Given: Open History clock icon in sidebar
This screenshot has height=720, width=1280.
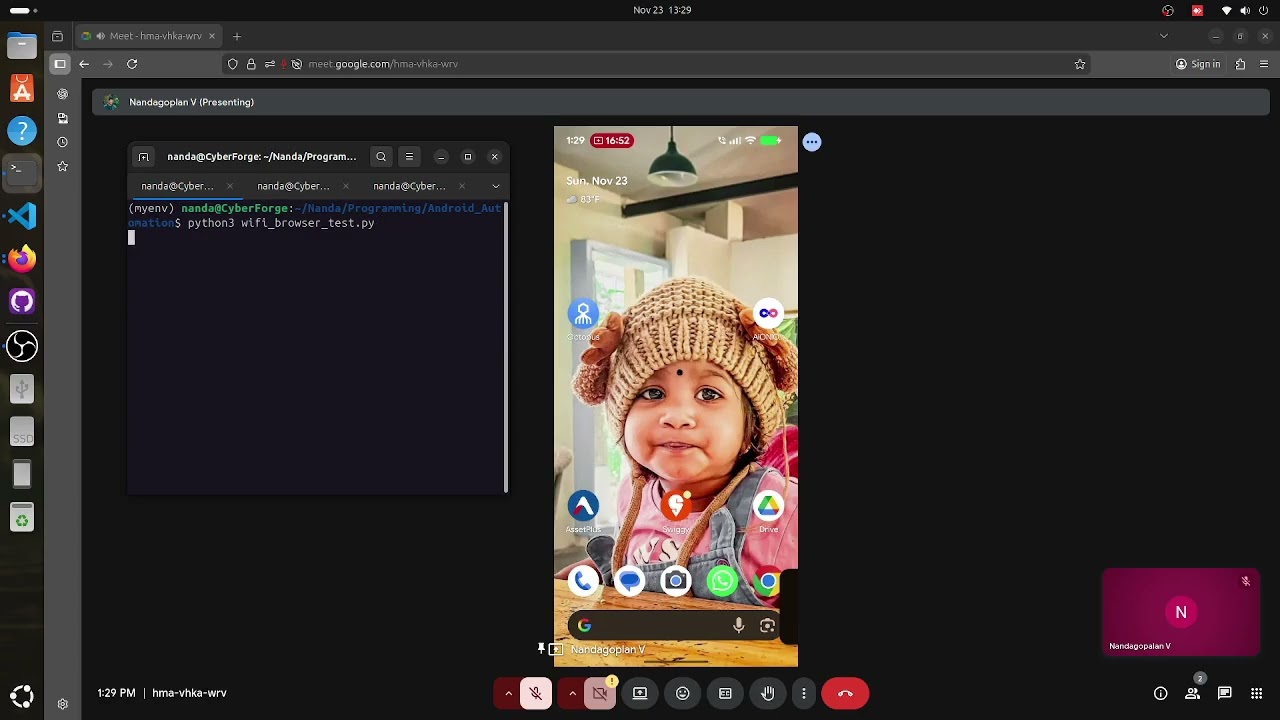Looking at the screenshot, I should click(62, 142).
